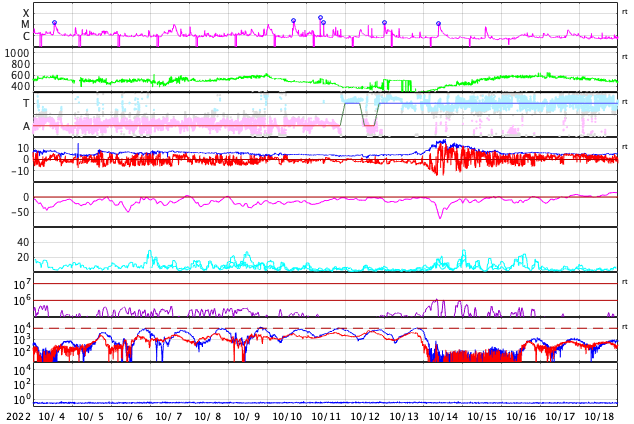Click the A sector axis label
Viewport: 634px width, 424px height.
26,127
